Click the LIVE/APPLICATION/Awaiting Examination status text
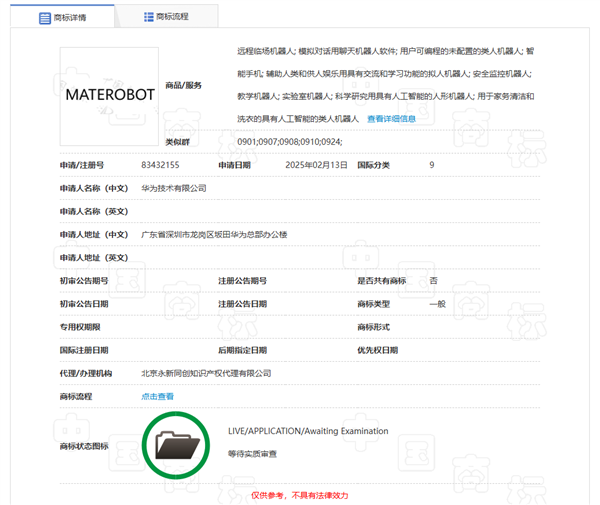Viewport: 600px width, 505px height. (308, 431)
